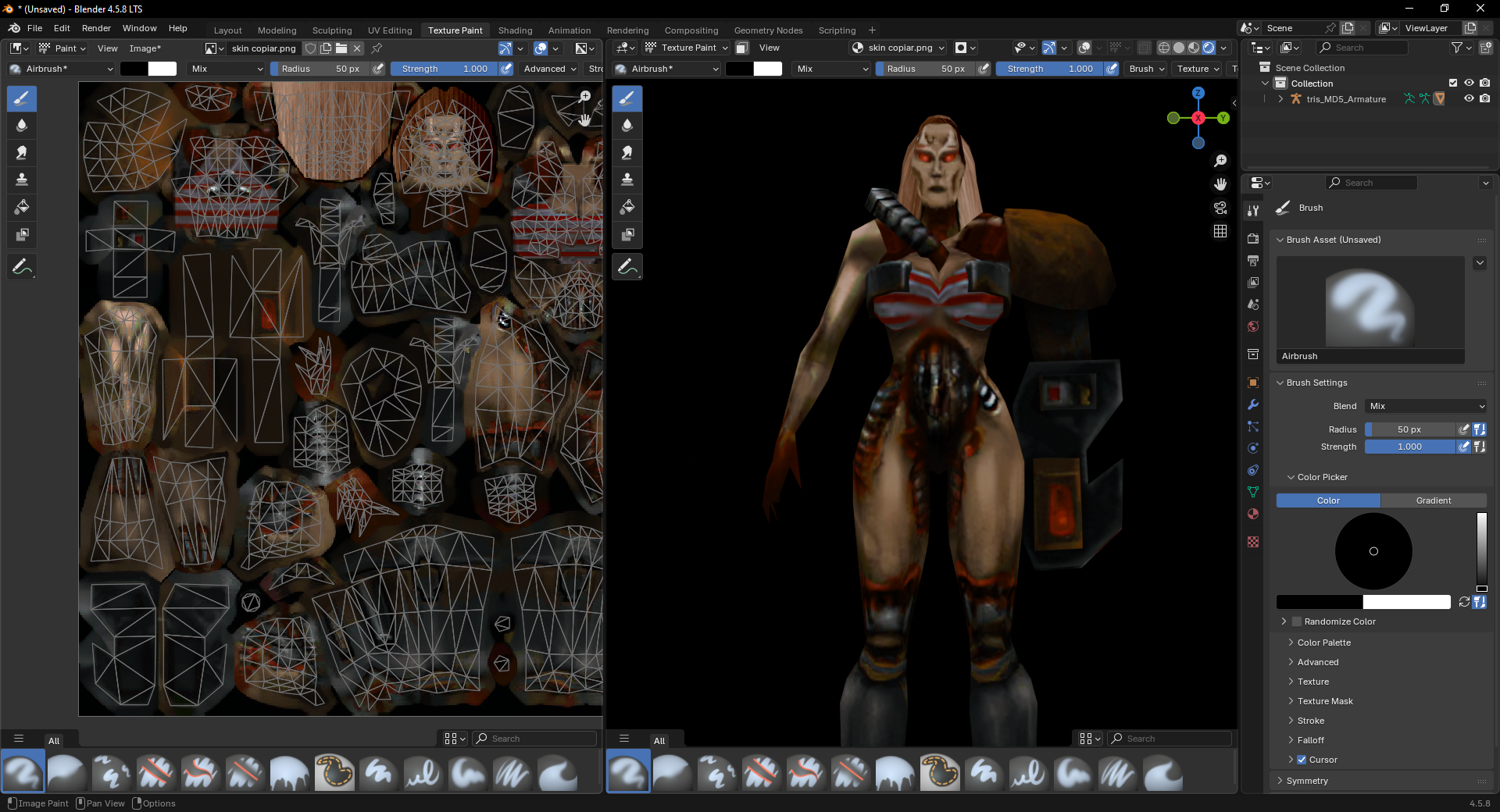The width and height of the screenshot is (1500, 812).
Task: Click the Advanced button in the image editor header
Action: click(549, 69)
